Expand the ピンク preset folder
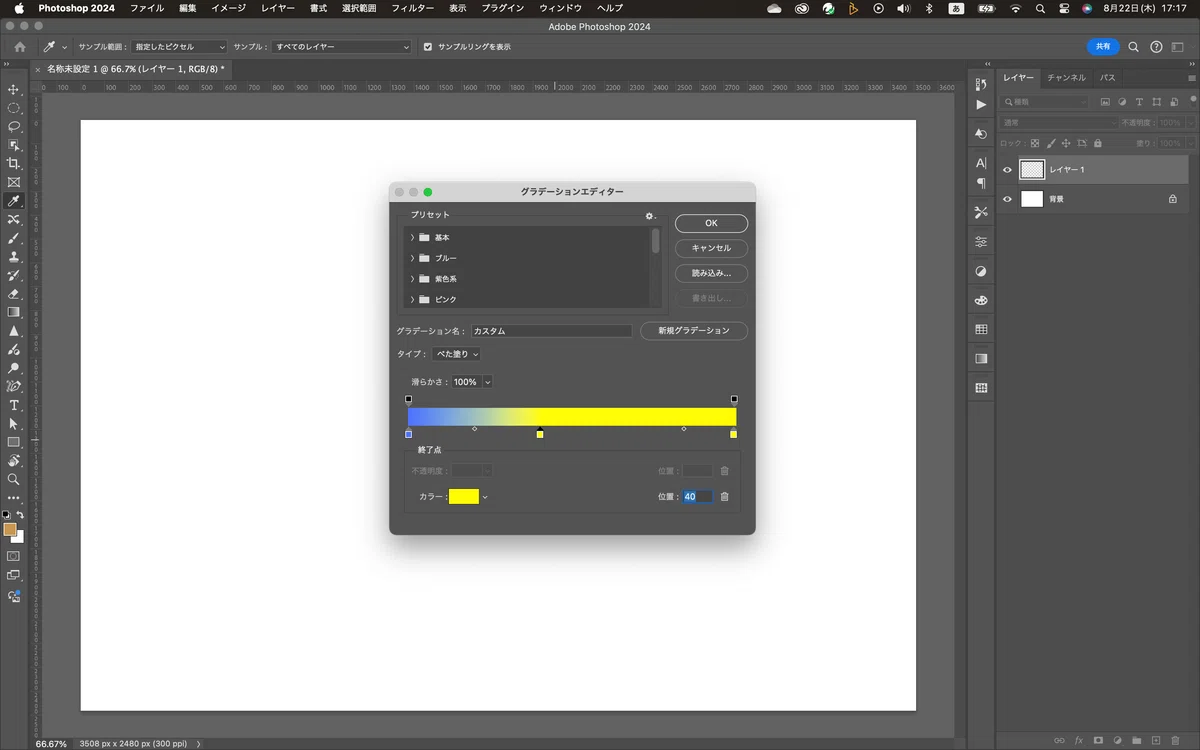 point(412,299)
